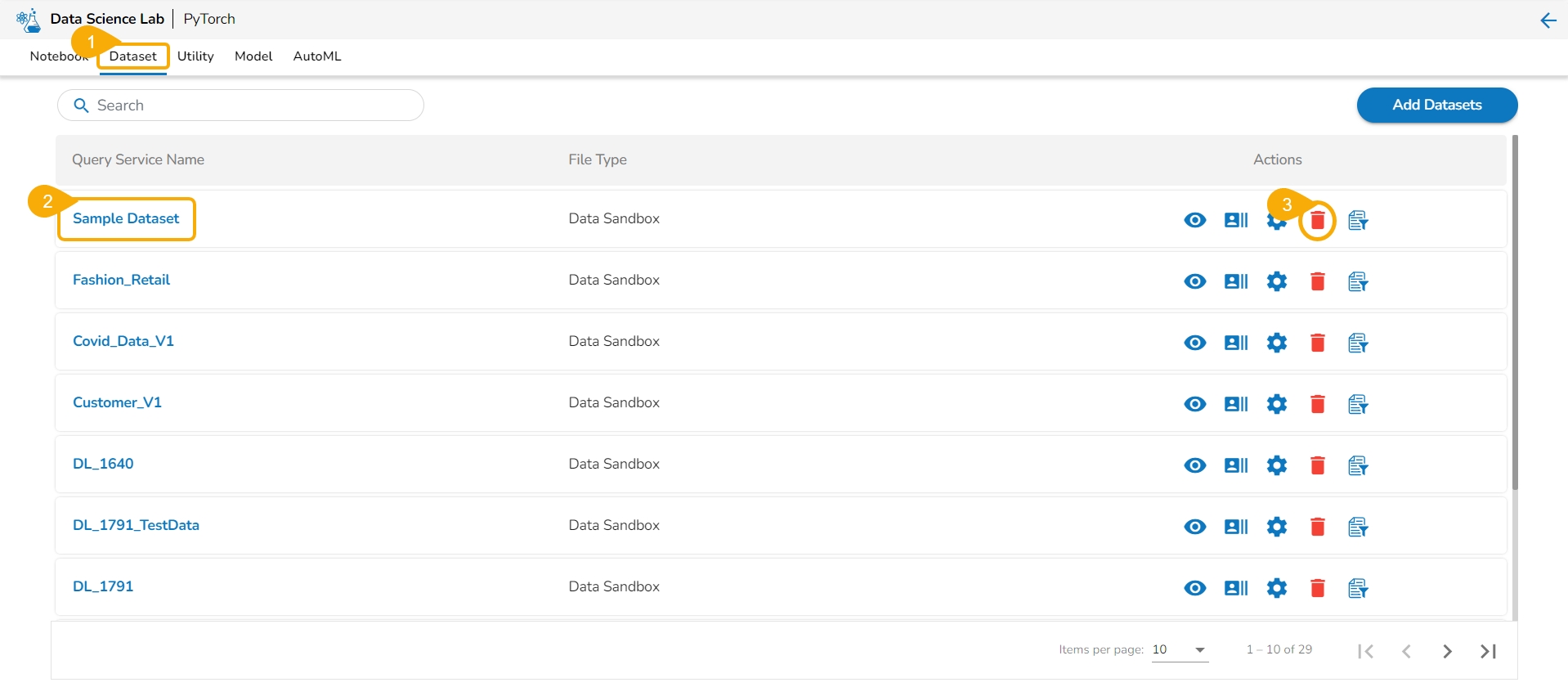The width and height of the screenshot is (1568, 696).
Task: Preview DL_1640 using the eye icon
Action: click(x=1194, y=465)
